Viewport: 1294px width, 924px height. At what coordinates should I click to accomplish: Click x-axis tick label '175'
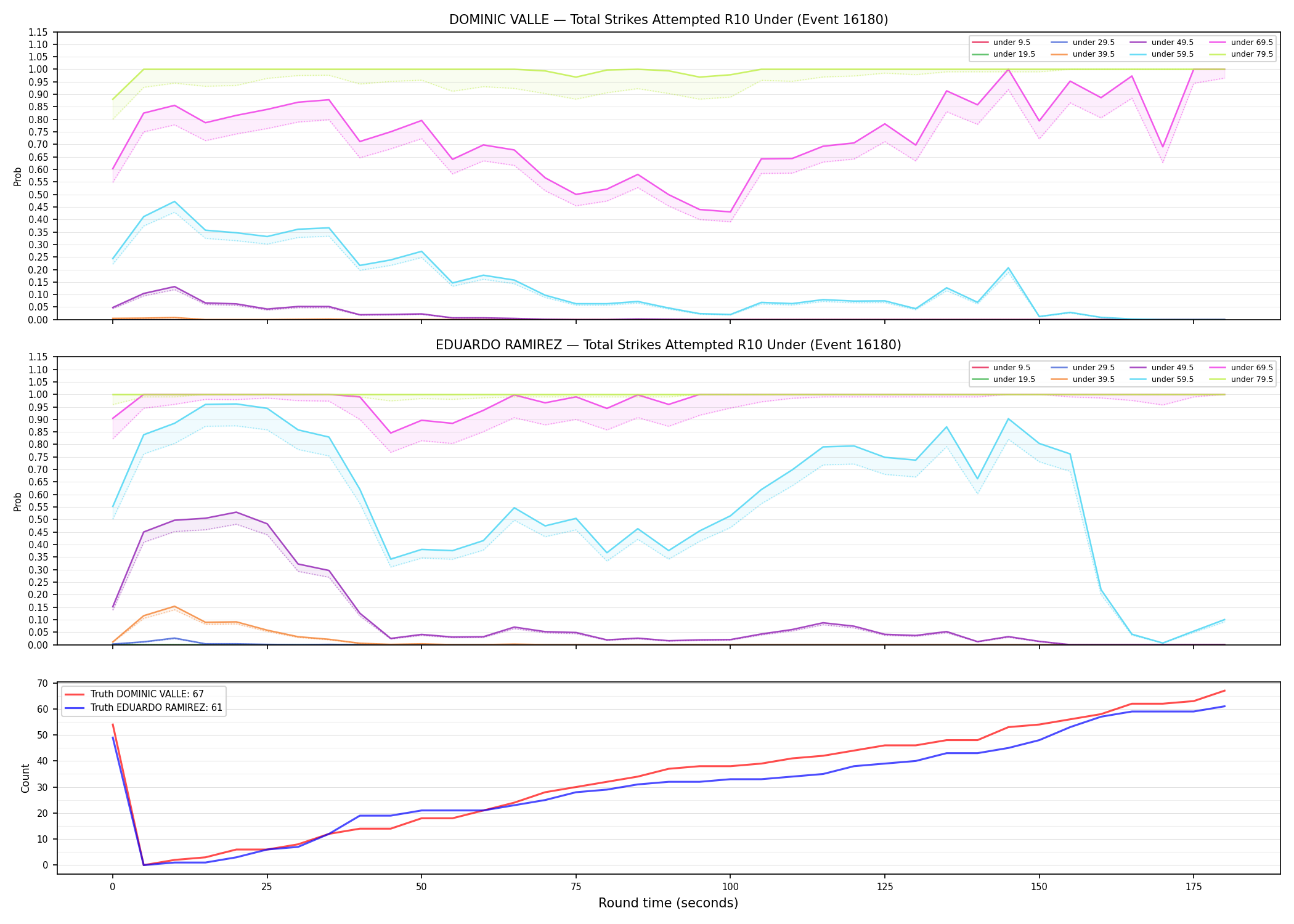(x=1194, y=887)
